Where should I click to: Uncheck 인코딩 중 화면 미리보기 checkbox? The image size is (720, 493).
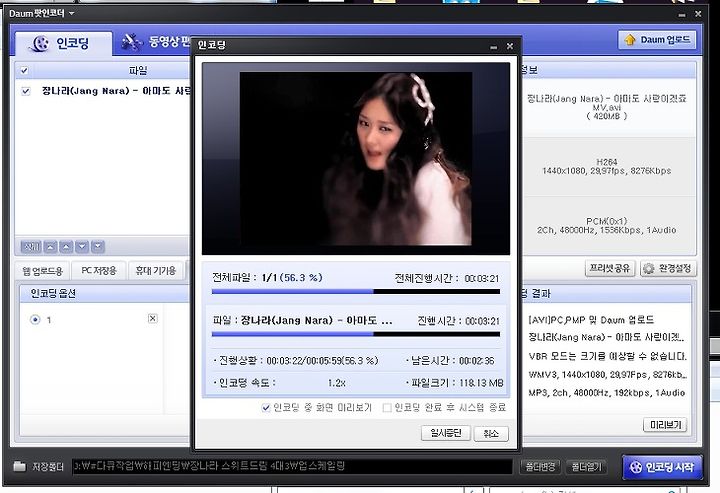(x=266, y=408)
